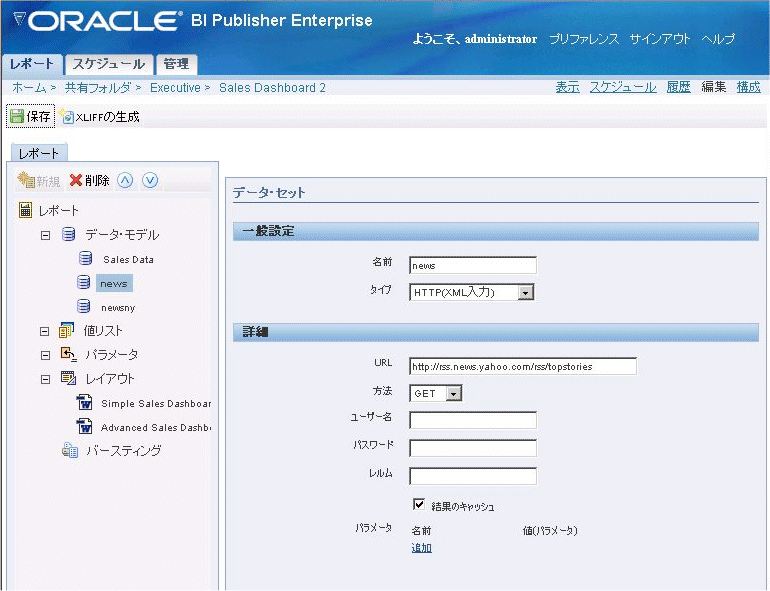Click the 値リスト icon
The width and height of the screenshot is (770, 591).
[66, 330]
